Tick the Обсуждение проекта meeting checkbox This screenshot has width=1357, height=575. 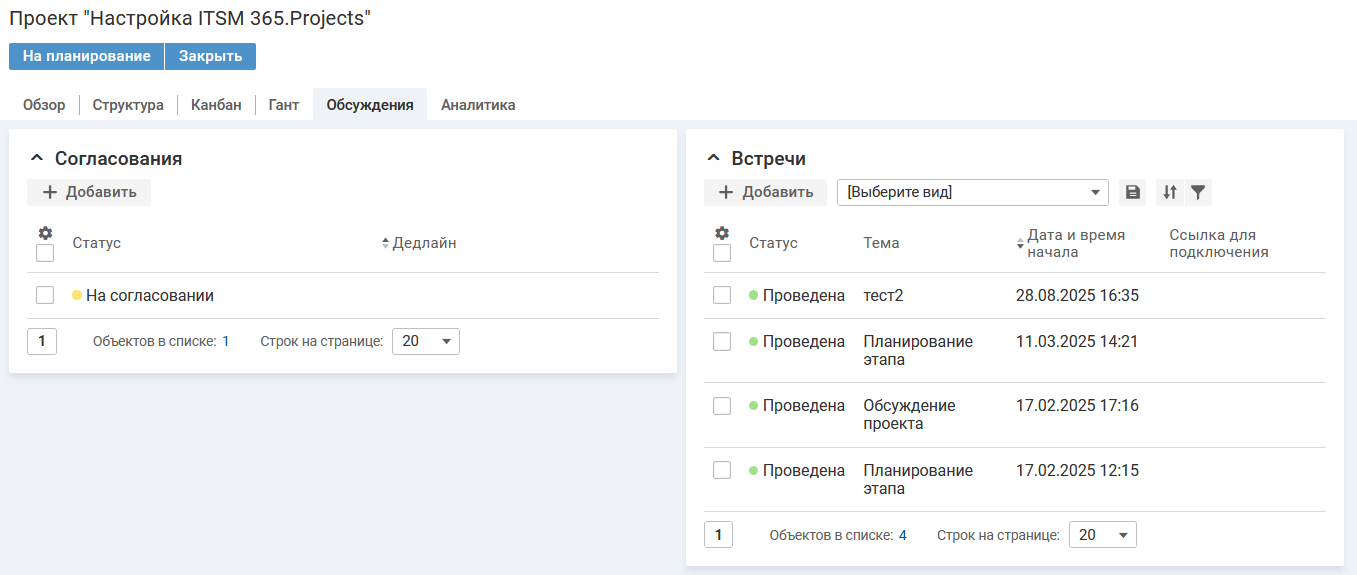click(x=722, y=406)
